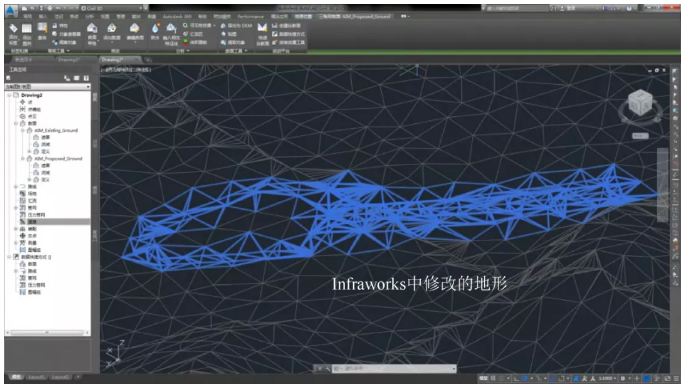The image size is (686, 386).
Task: Click the Edit Surface ribbon button
Action: point(134,32)
